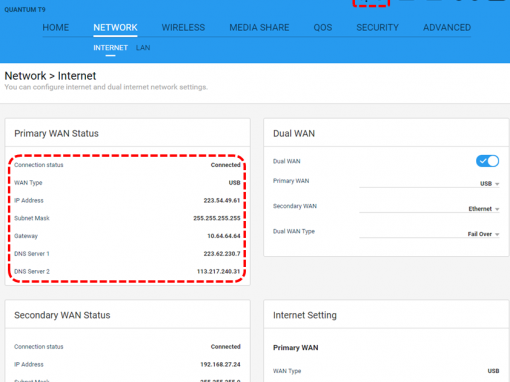Switch to the ADVANCED tab
The width and height of the screenshot is (510, 382).
(447, 27)
